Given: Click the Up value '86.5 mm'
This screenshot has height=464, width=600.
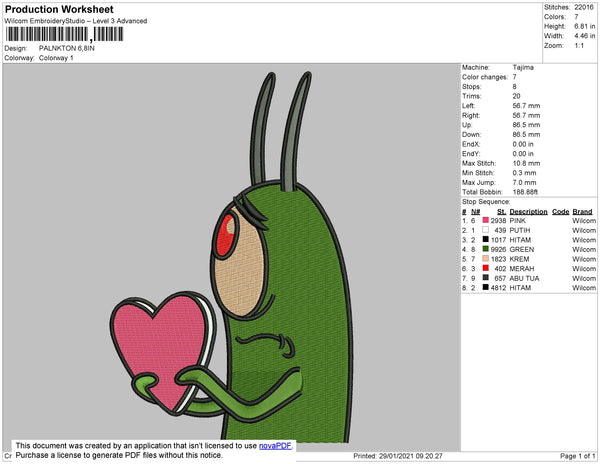Looking at the screenshot, I should [x=526, y=125].
